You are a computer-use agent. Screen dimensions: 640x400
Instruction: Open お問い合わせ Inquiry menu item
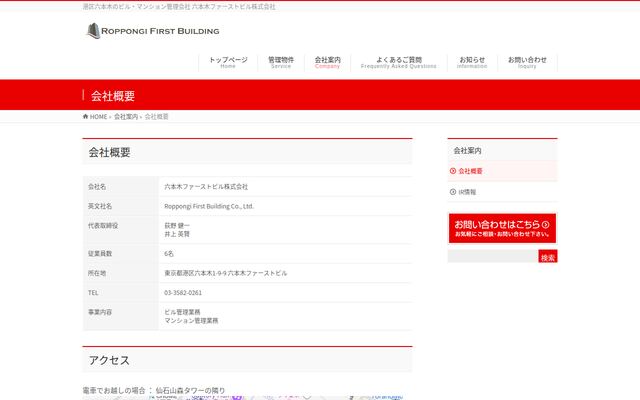(527, 62)
